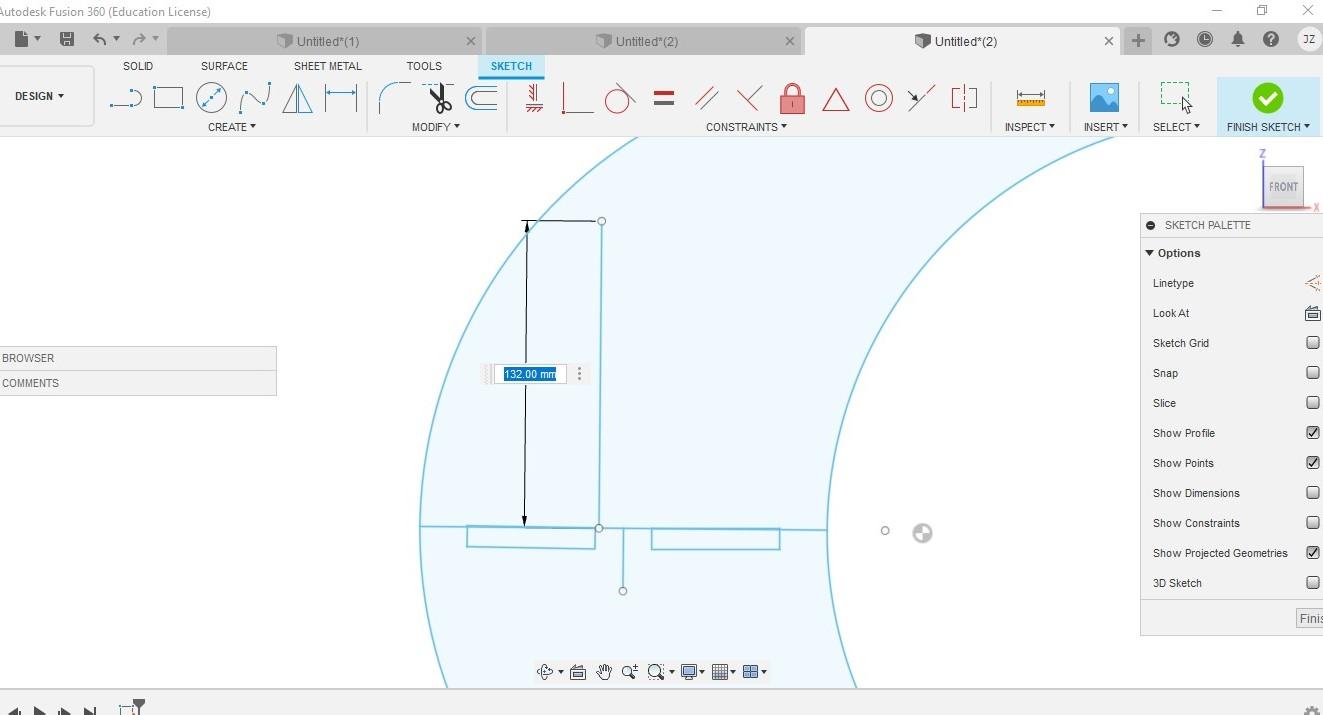Uncheck Show Profile
The width and height of the screenshot is (1323, 715).
coord(1312,433)
